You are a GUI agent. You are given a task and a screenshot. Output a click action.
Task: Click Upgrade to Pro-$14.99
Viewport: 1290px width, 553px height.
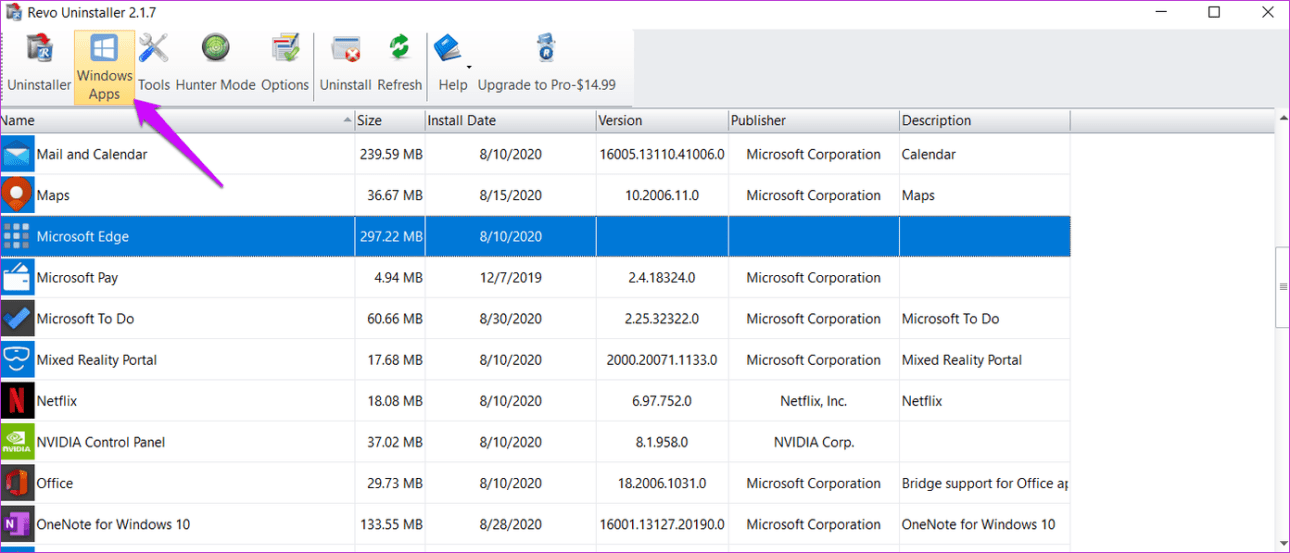(546, 65)
